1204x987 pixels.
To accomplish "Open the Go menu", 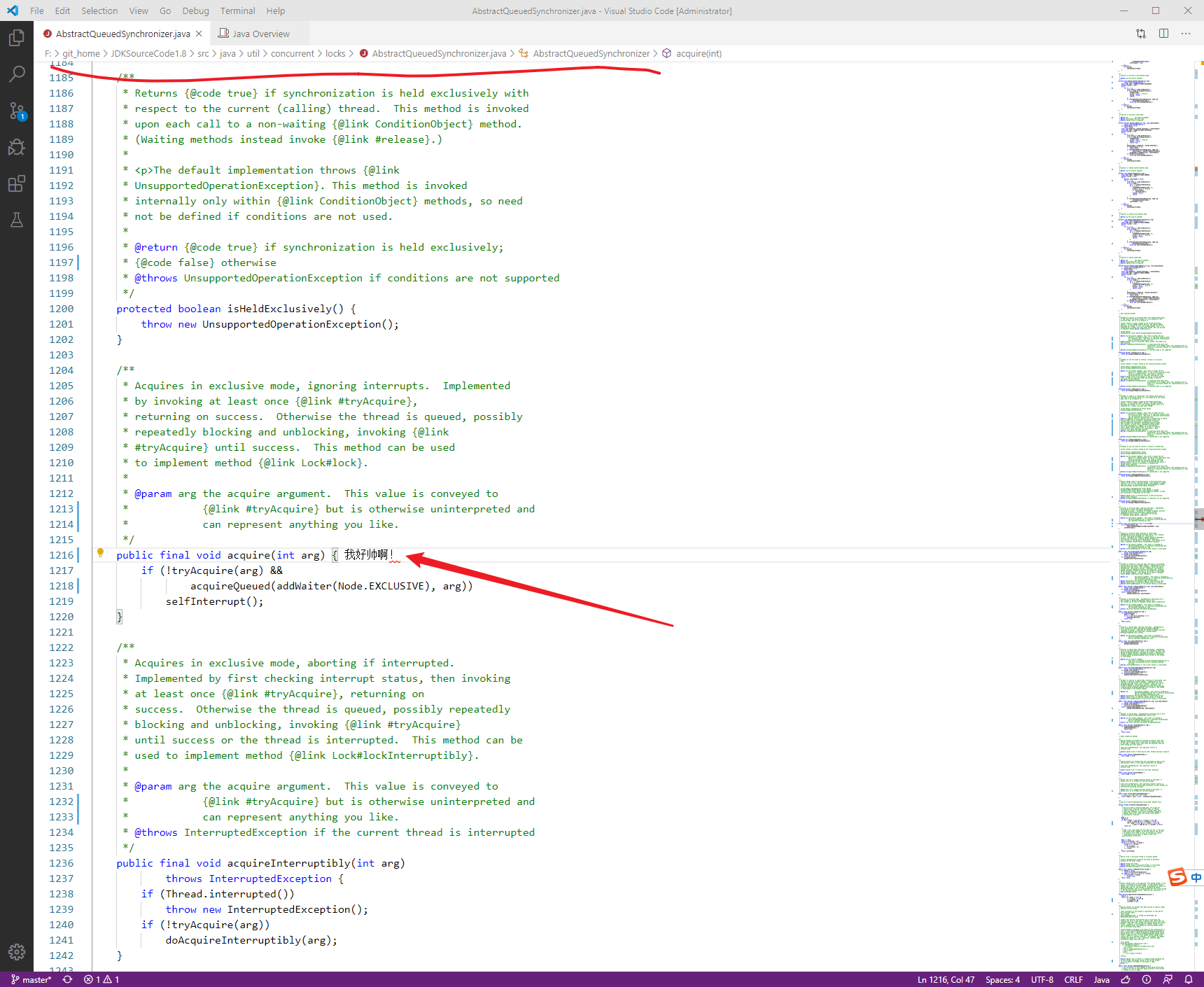I will (x=165, y=10).
